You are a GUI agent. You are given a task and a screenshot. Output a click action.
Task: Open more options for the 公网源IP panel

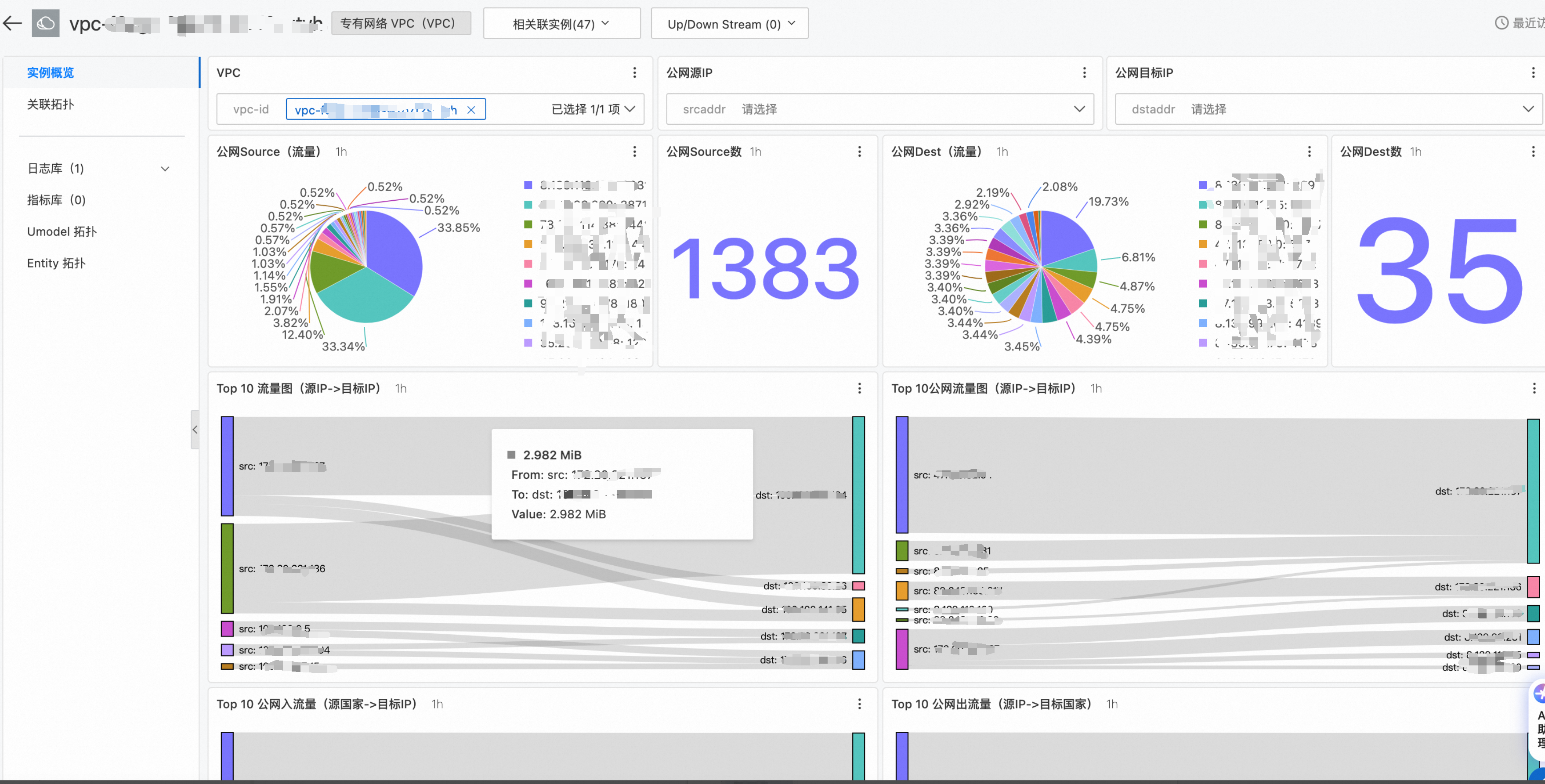(x=1084, y=72)
